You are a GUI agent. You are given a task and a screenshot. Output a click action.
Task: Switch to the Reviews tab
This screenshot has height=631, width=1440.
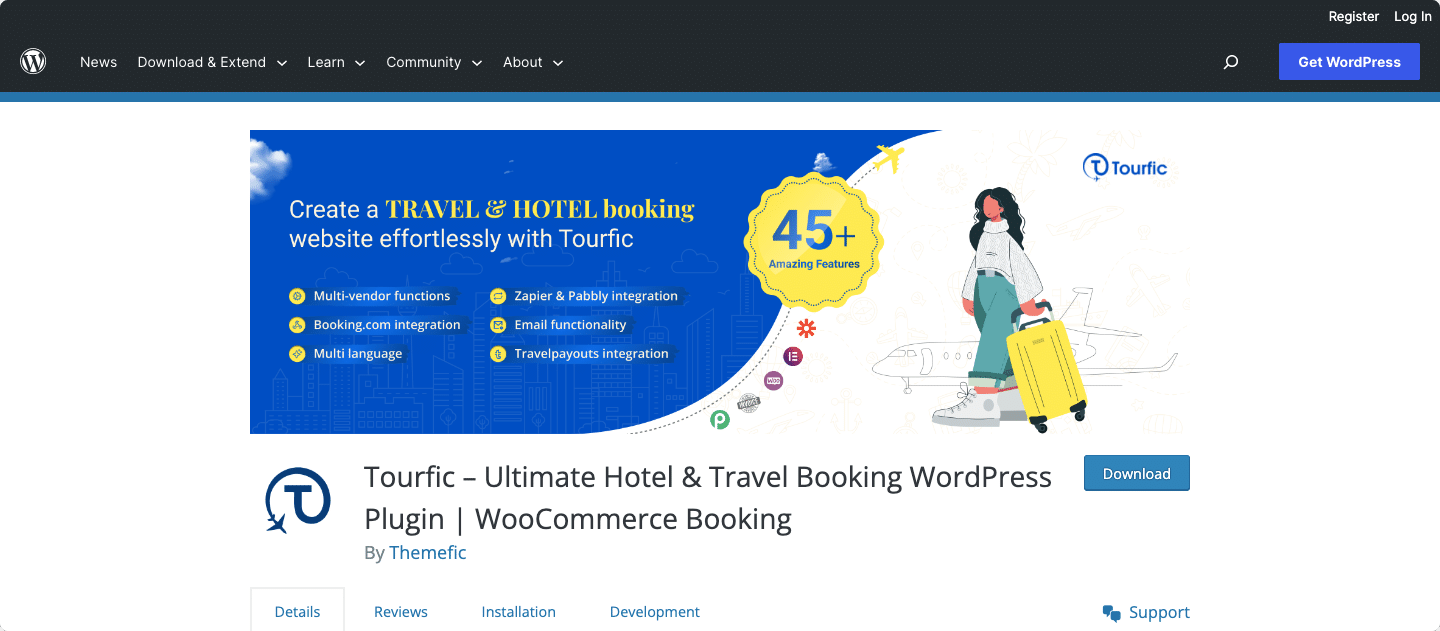(x=401, y=612)
